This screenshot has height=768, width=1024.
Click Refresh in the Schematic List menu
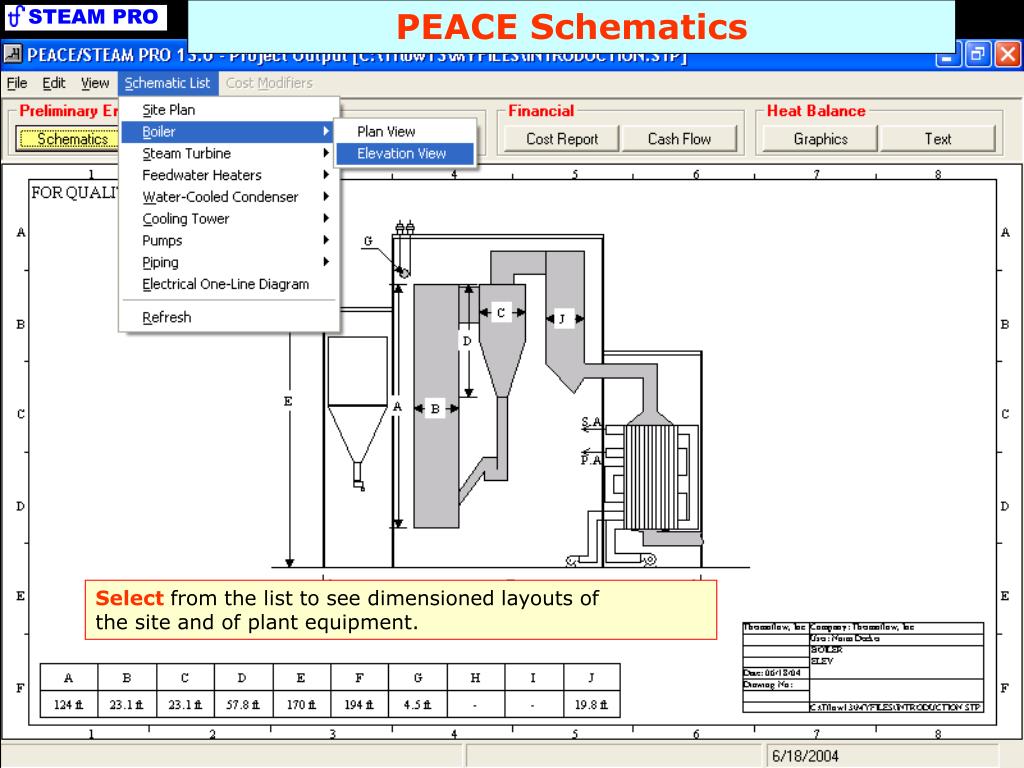point(229,317)
